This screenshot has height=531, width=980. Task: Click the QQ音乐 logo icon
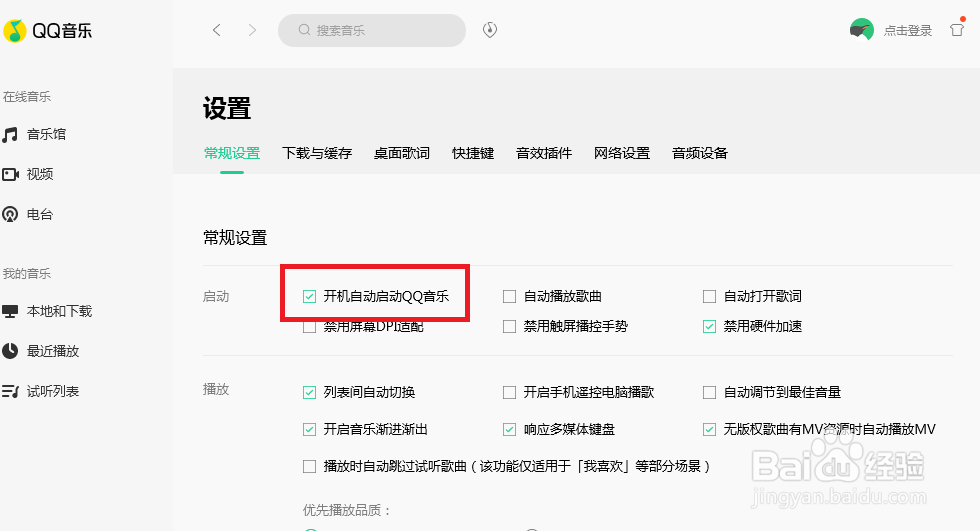pos(15,31)
